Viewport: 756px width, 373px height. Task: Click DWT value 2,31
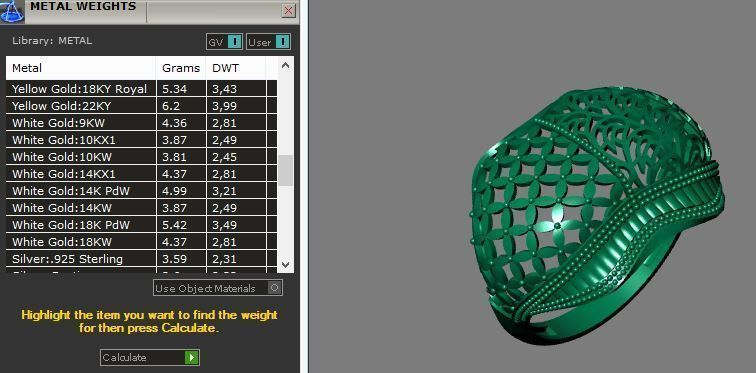[x=224, y=259]
